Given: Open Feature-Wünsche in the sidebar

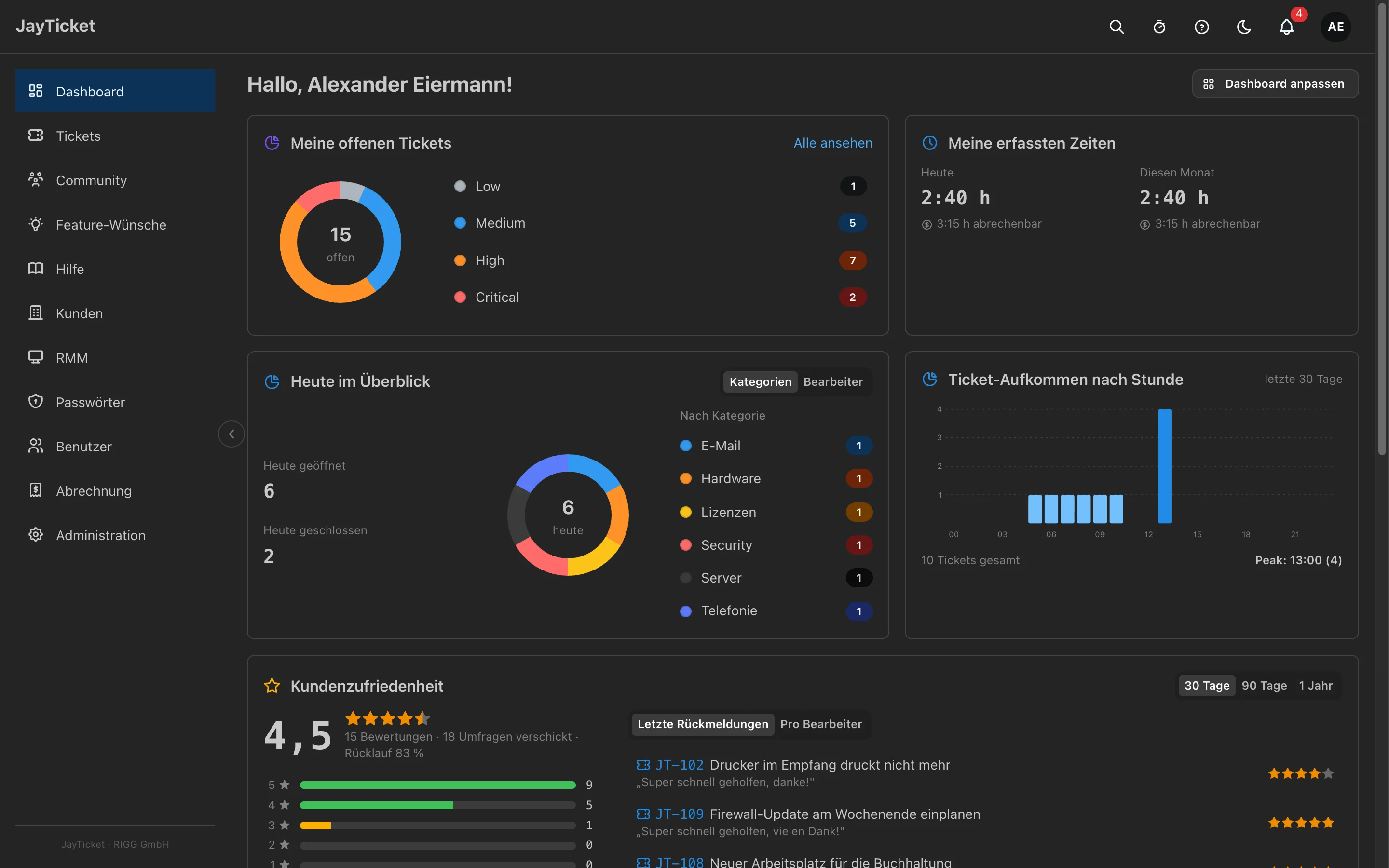Looking at the screenshot, I should tap(115, 224).
